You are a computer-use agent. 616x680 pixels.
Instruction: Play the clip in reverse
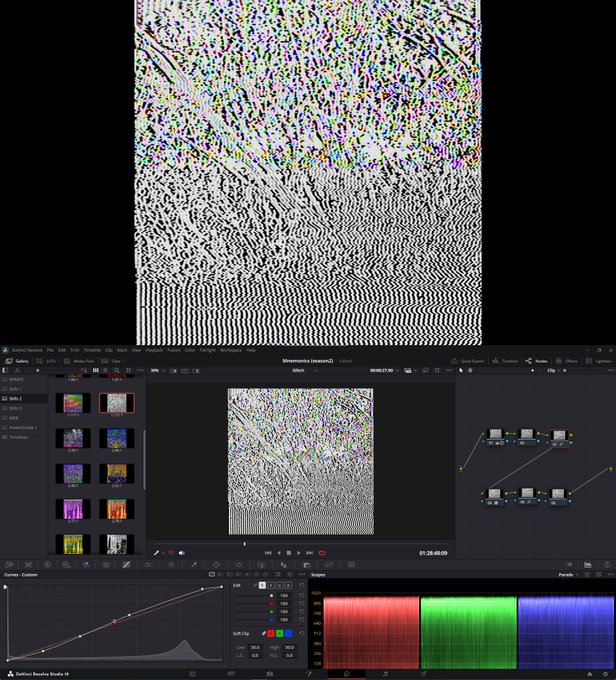[x=279, y=552]
